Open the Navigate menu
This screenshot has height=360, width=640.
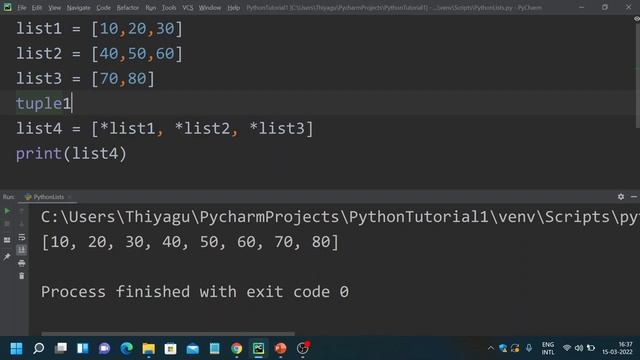(x=78, y=8)
